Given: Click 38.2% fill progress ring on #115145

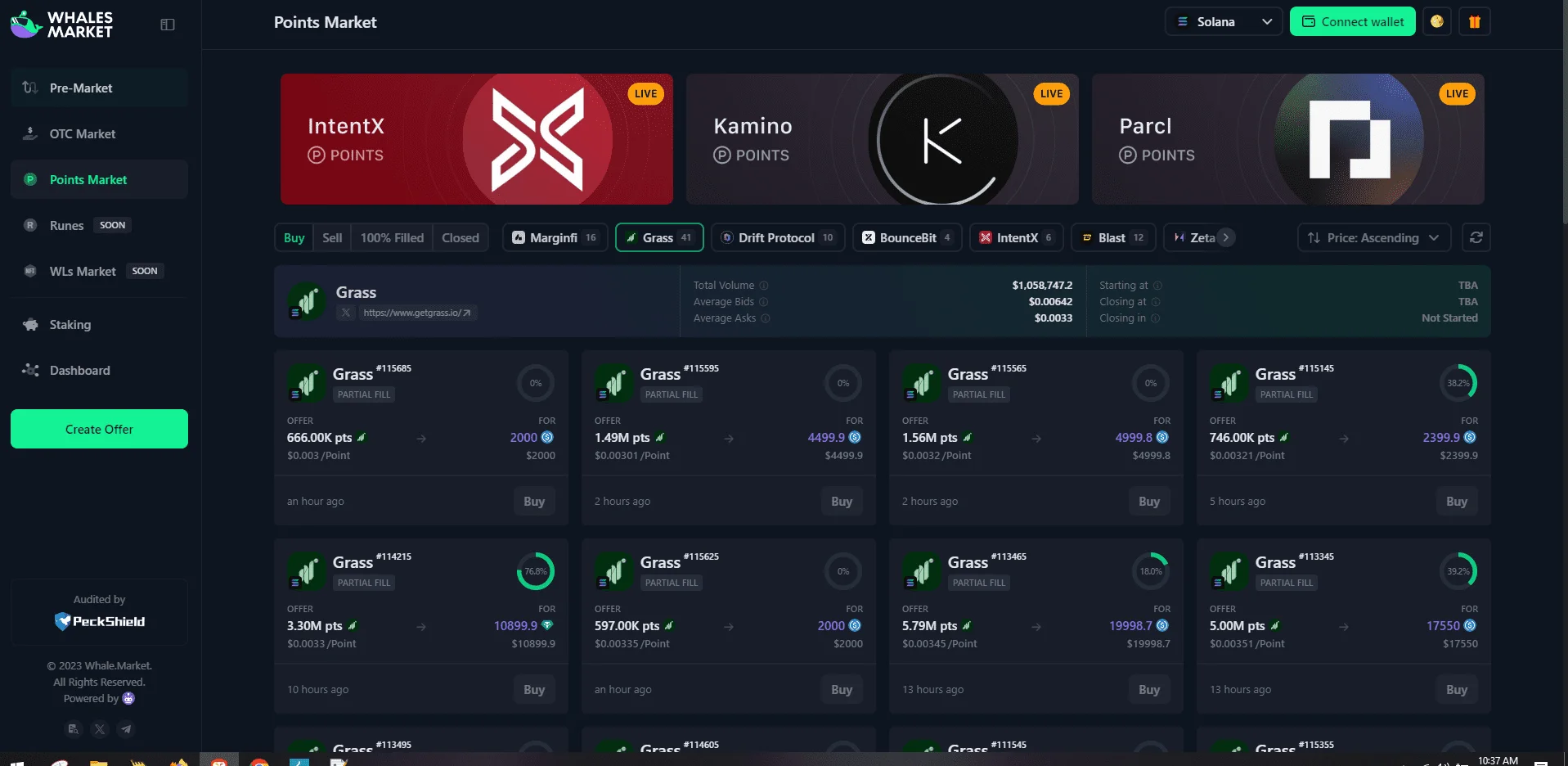Looking at the screenshot, I should click(1458, 383).
